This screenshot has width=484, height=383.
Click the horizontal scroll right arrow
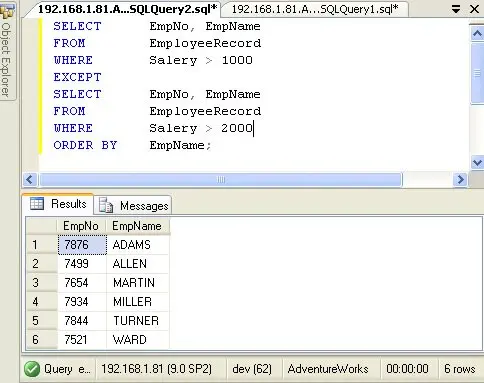click(x=460, y=180)
